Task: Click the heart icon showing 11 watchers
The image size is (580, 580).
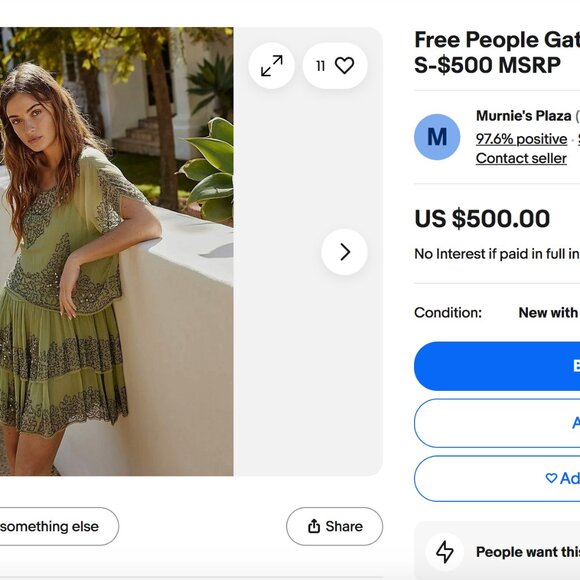Action: coord(335,66)
